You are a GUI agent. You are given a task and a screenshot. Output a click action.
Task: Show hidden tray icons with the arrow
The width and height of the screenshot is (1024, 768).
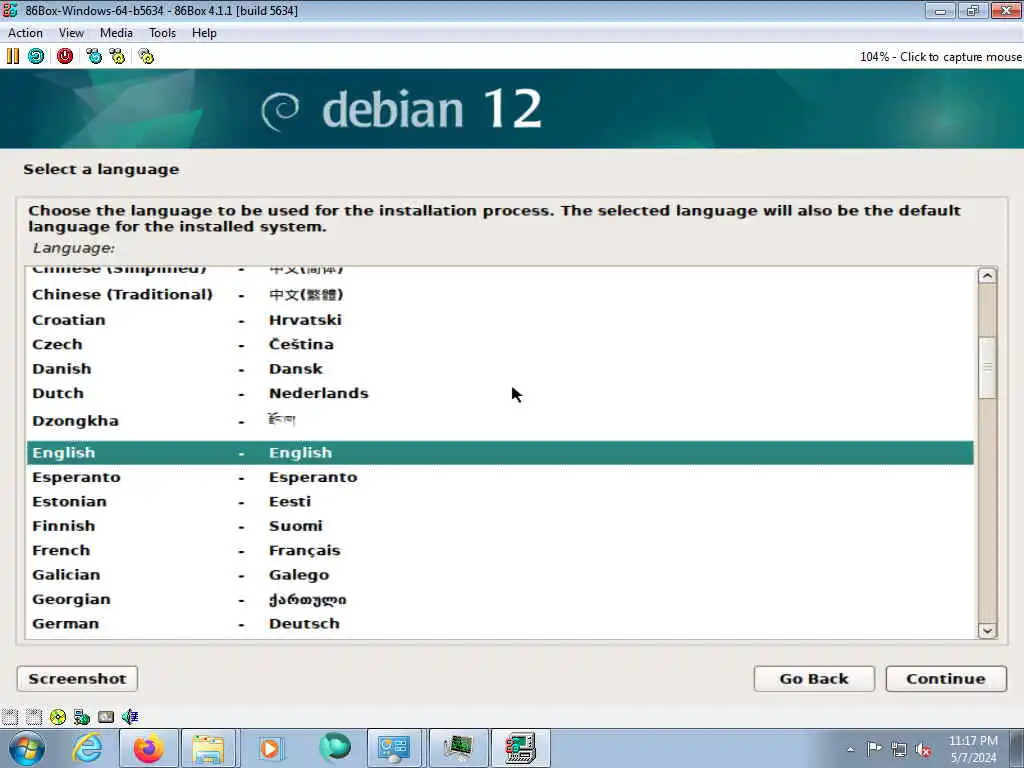[850, 749]
